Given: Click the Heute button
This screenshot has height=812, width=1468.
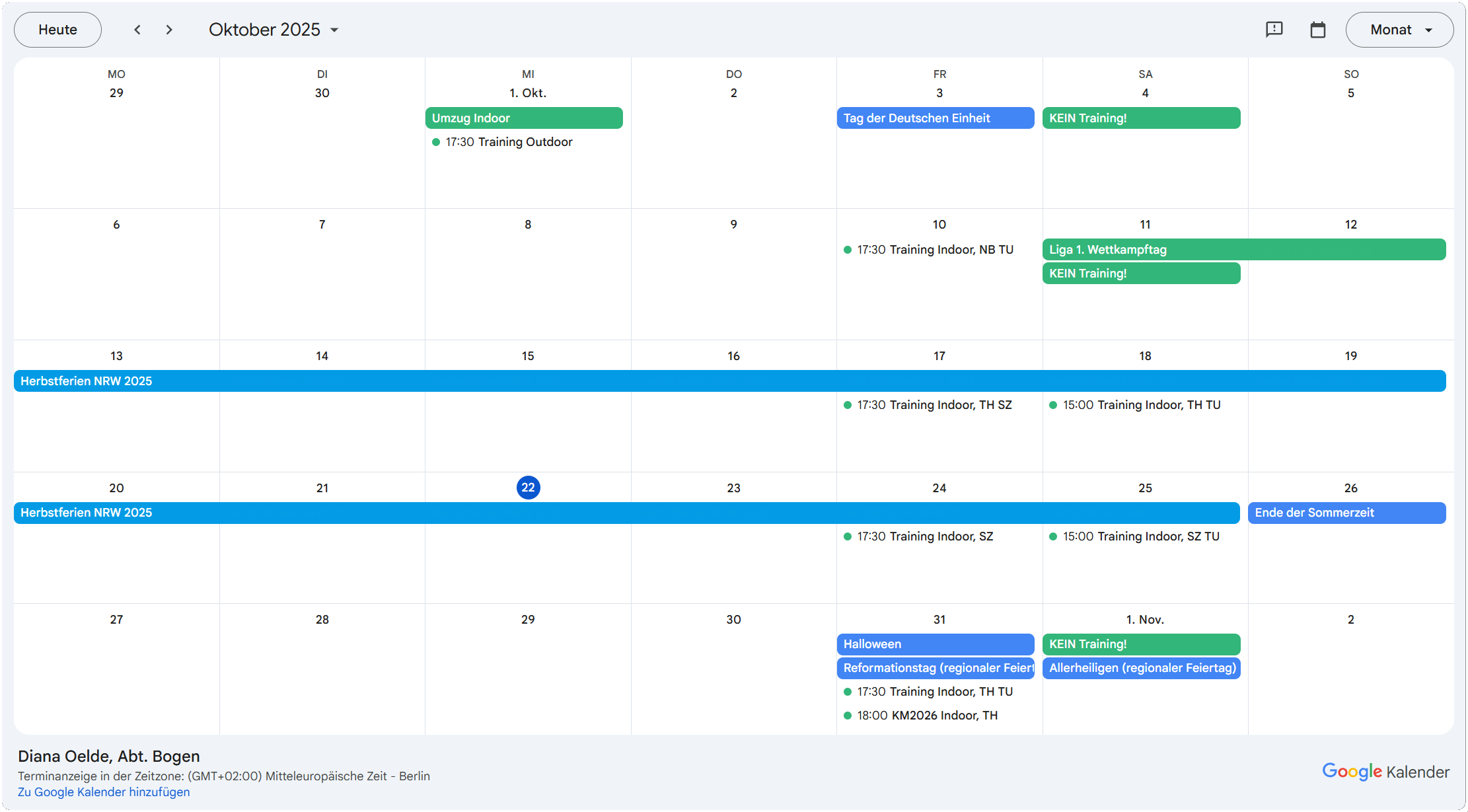Looking at the screenshot, I should 57,29.
